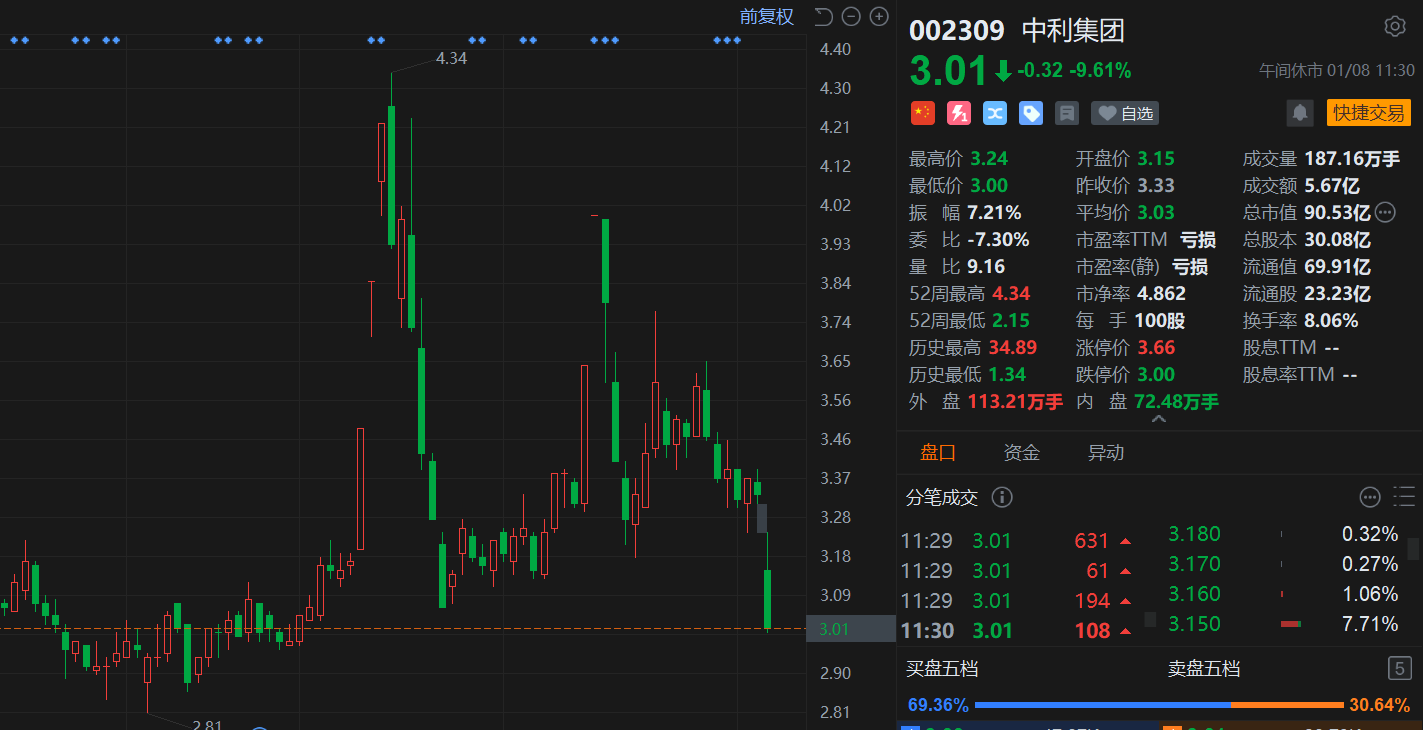
Task: Toggle 自选 watchlist favorite heart
Action: click(1125, 113)
